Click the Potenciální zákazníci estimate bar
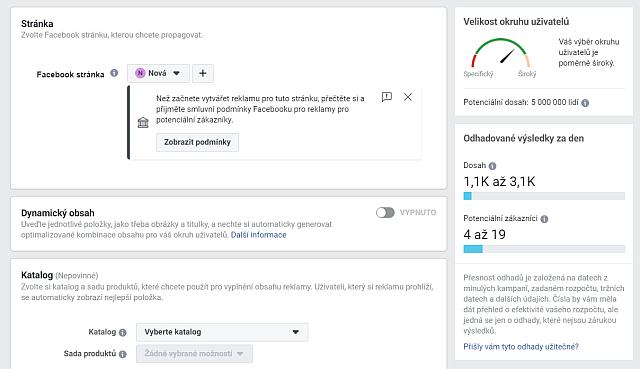The width and height of the screenshot is (640, 369). [544, 249]
